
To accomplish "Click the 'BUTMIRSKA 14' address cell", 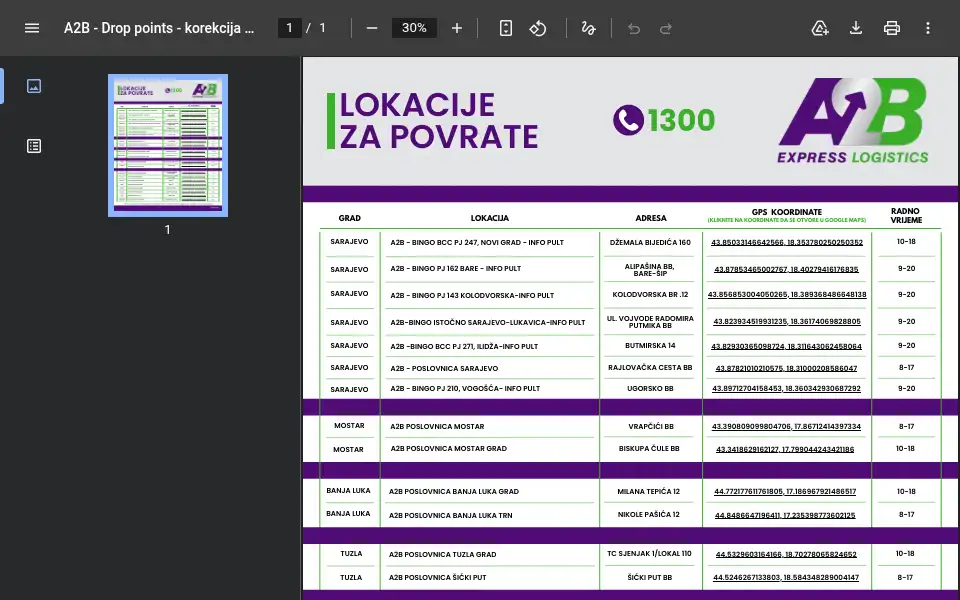I will click(650, 346).
